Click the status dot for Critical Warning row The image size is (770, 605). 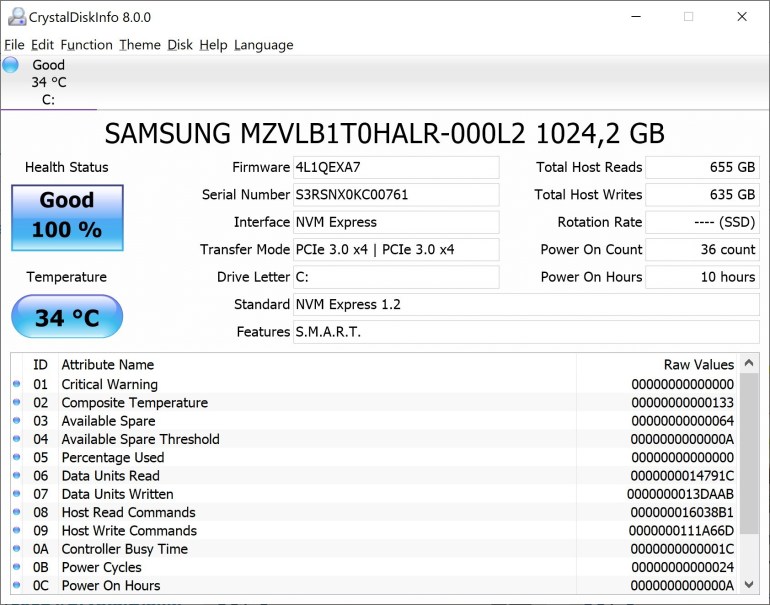pyautogui.click(x=16, y=384)
